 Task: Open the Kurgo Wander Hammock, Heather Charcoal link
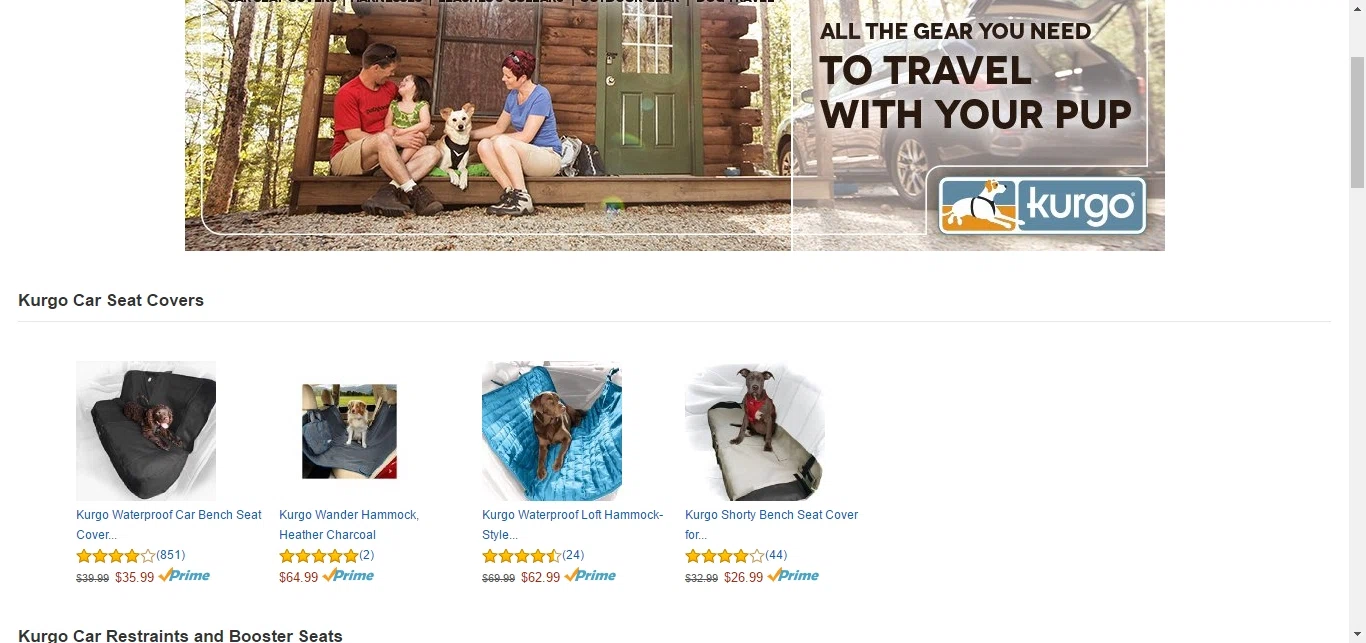[x=349, y=525]
